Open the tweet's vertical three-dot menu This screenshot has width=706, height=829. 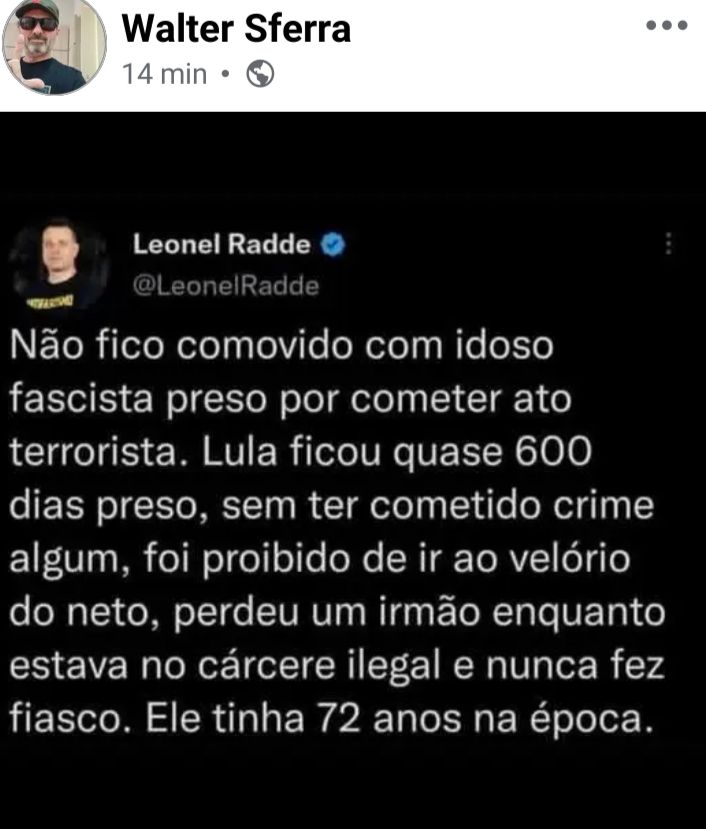[x=669, y=243]
